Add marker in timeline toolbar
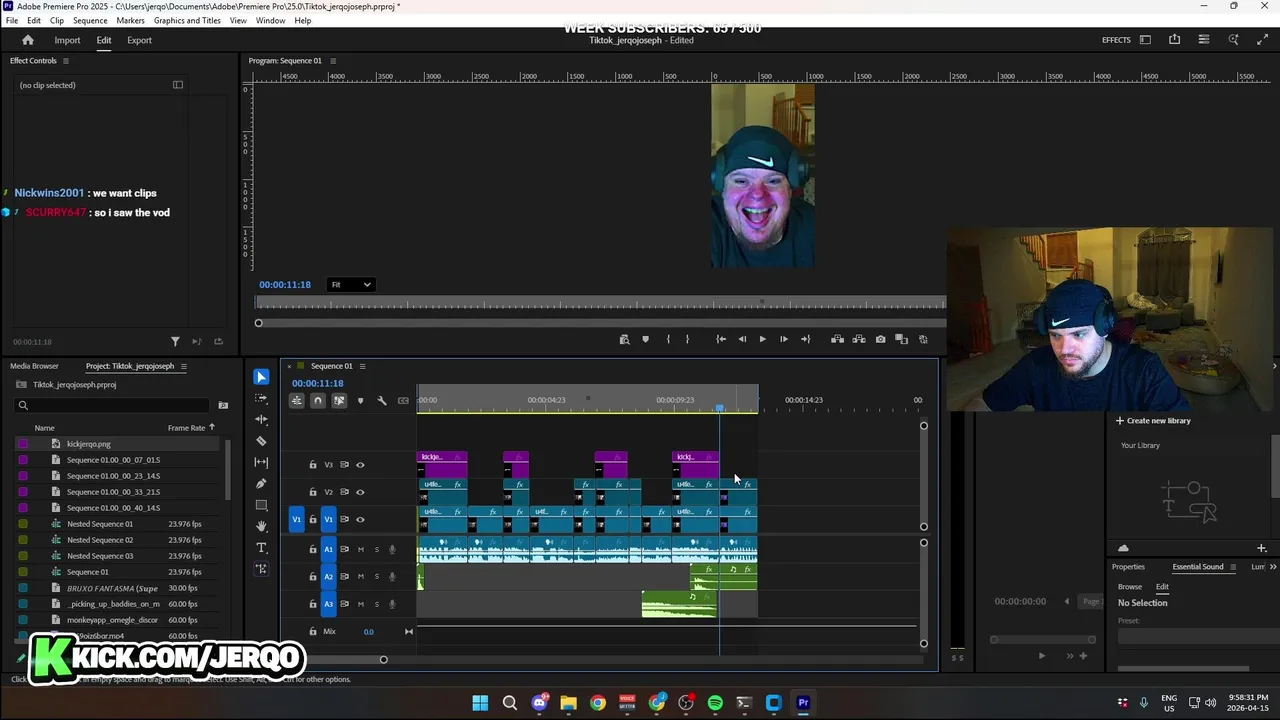 point(360,401)
